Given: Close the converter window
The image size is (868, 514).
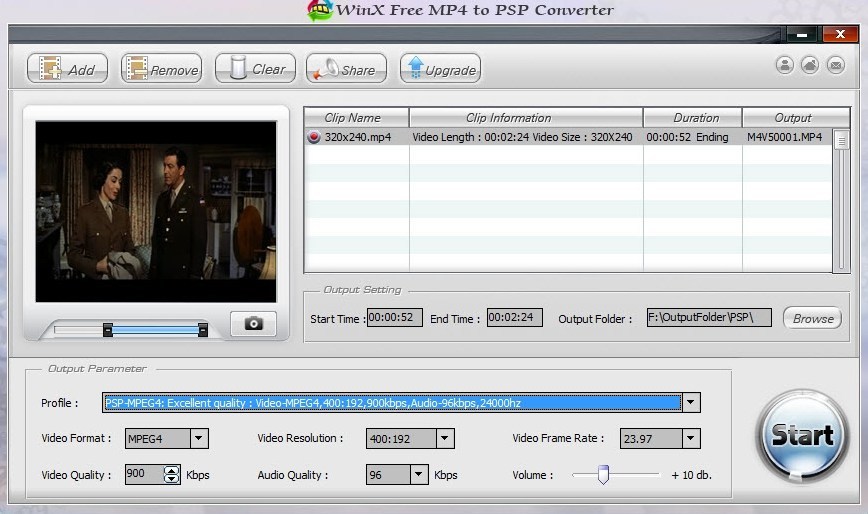Looking at the screenshot, I should click(x=840, y=34).
